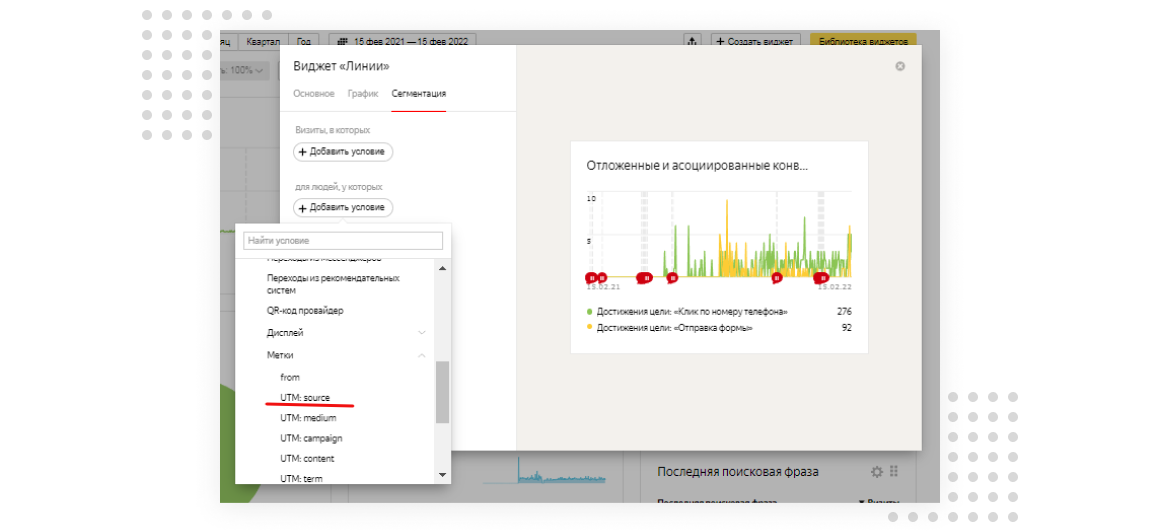1160x532 pixels.
Task: Add condition under Визиты, в которых
Action: 343,152
